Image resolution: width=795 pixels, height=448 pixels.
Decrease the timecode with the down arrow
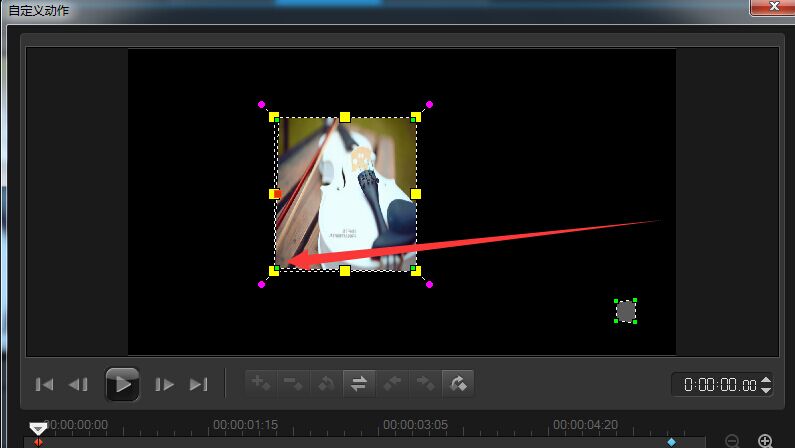[x=766, y=390]
